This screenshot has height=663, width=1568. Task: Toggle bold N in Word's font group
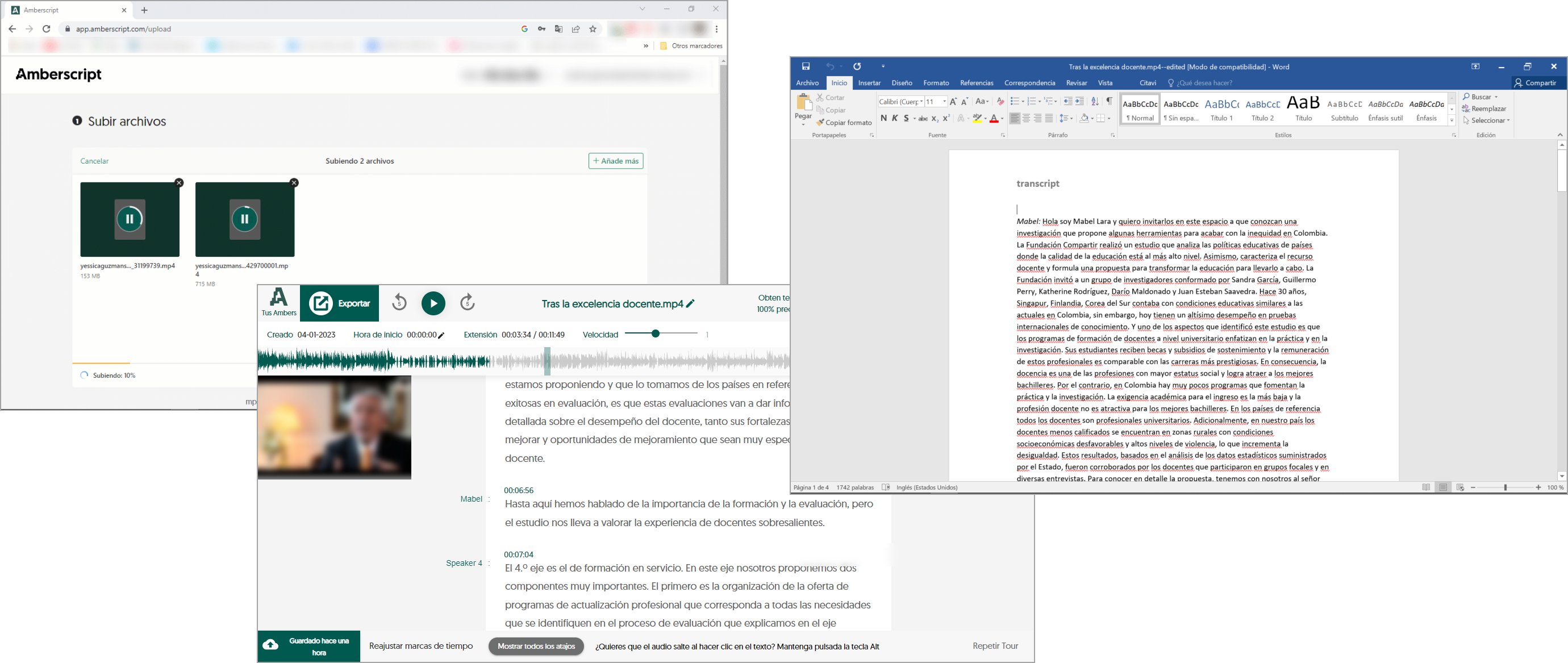[x=884, y=119]
